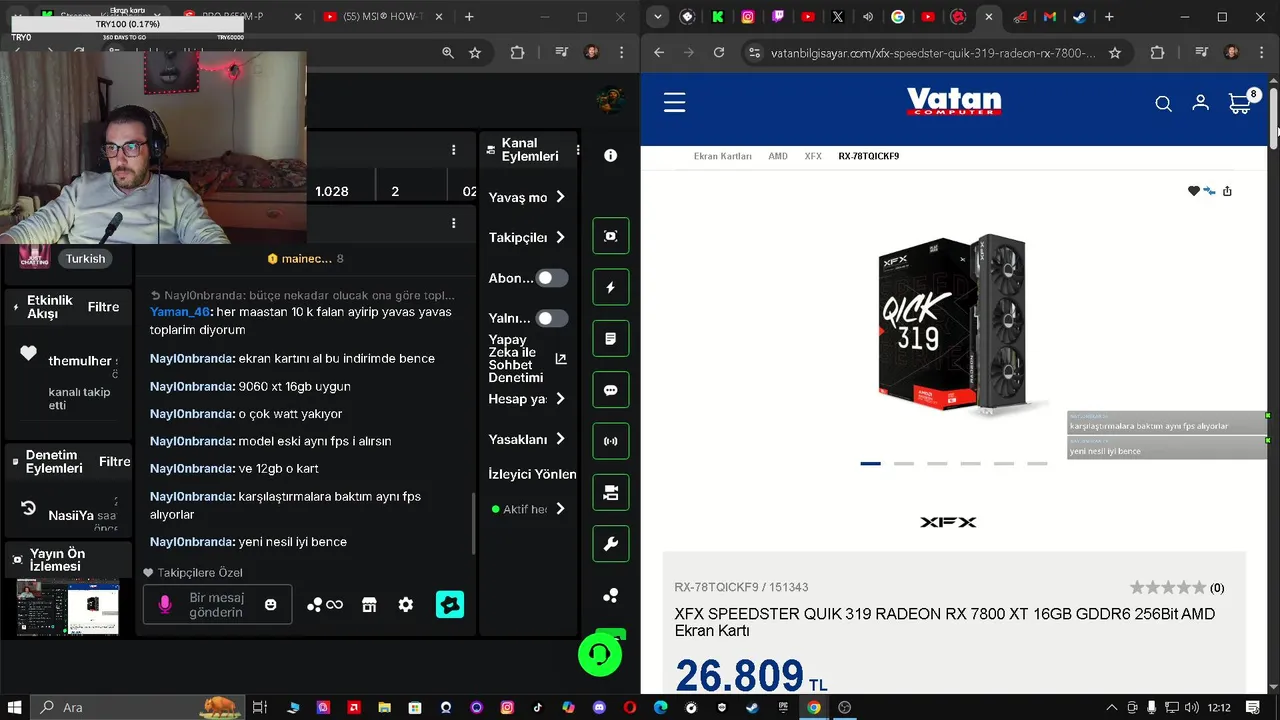Click the chat bubble sidebar icon
Screen dimensions: 1280x720
pos(611,390)
